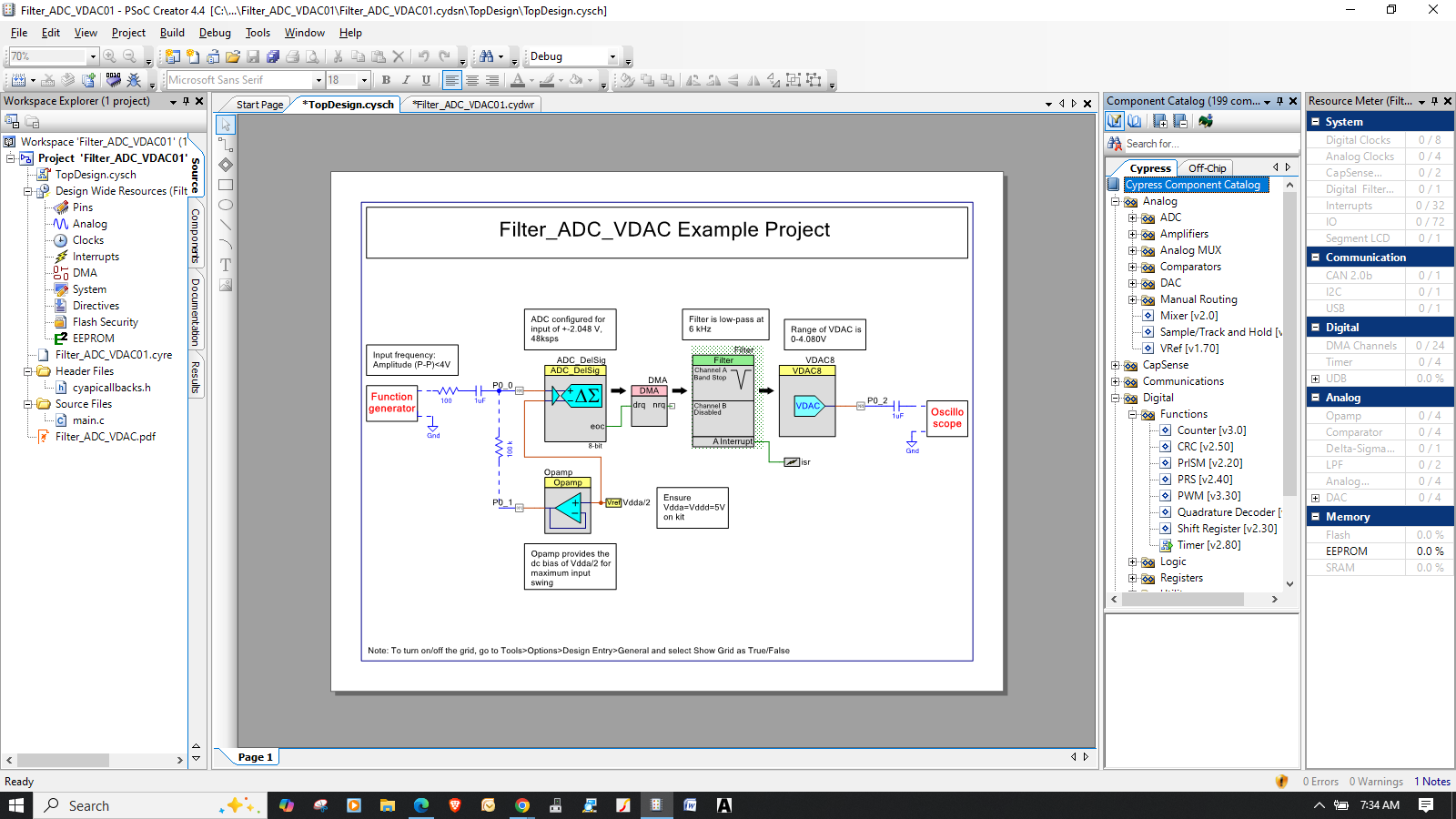Collapse the System section in Resource Meter
The height and width of the screenshot is (819, 1456).
tap(1315, 121)
